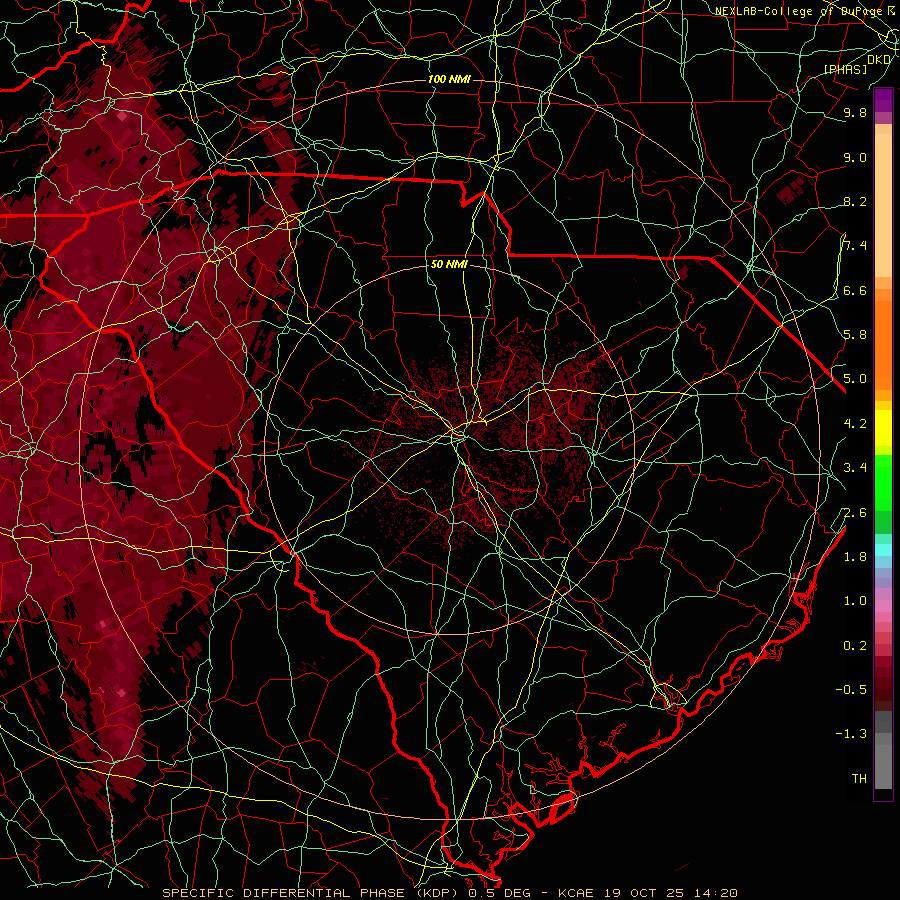The height and width of the screenshot is (900, 900).
Task: Pick the bright green legend segment
Action: coord(883,482)
